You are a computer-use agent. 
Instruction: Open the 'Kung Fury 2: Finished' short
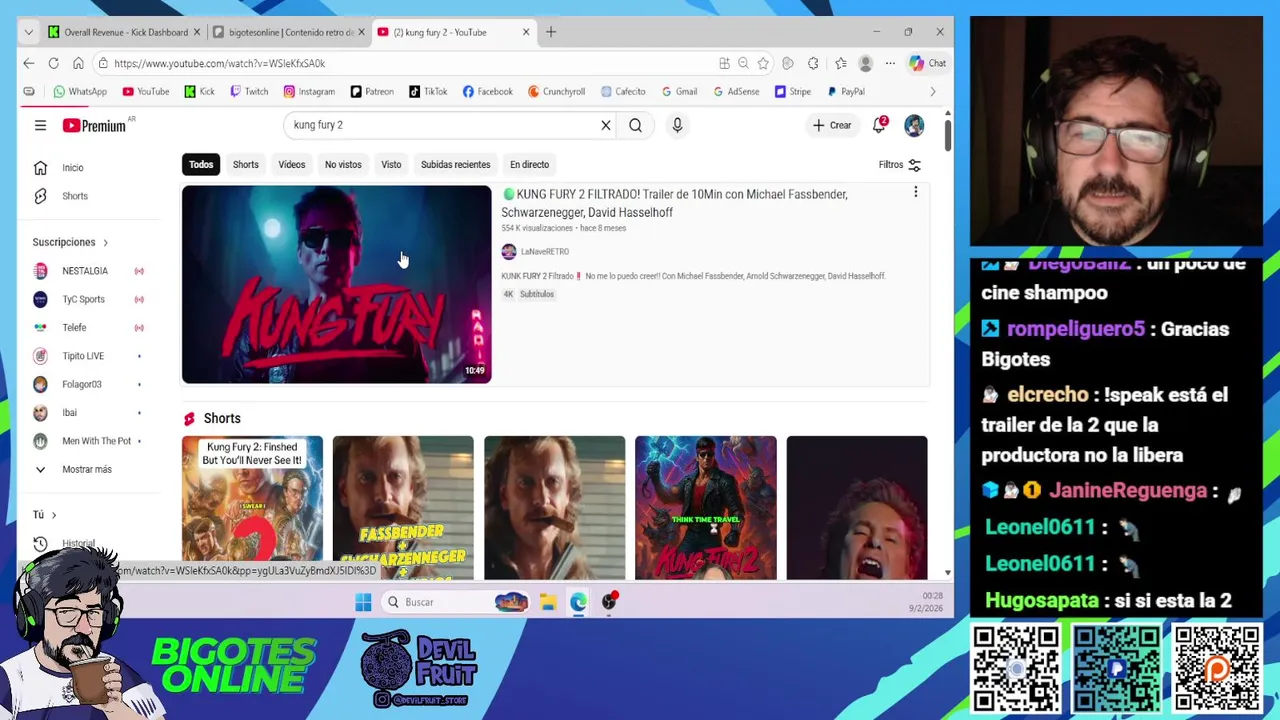[252, 507]
